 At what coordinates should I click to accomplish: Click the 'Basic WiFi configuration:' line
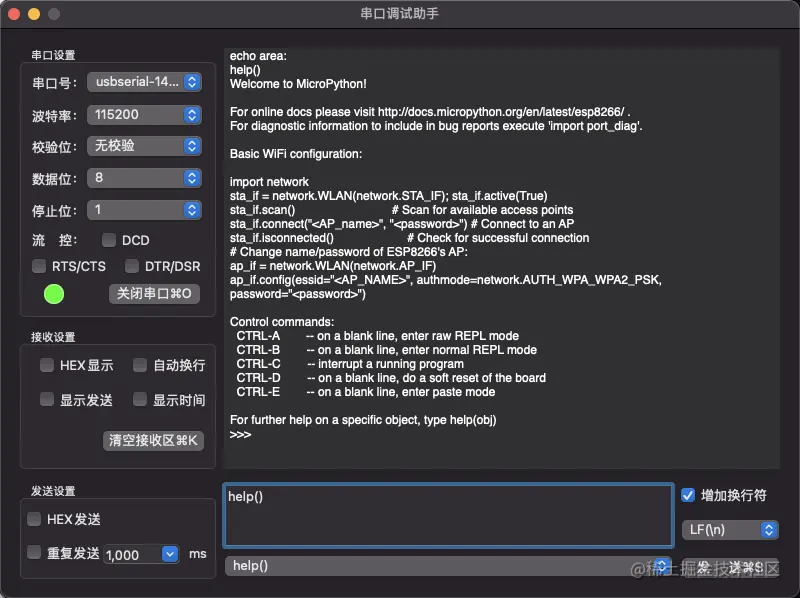coord(296,154)
